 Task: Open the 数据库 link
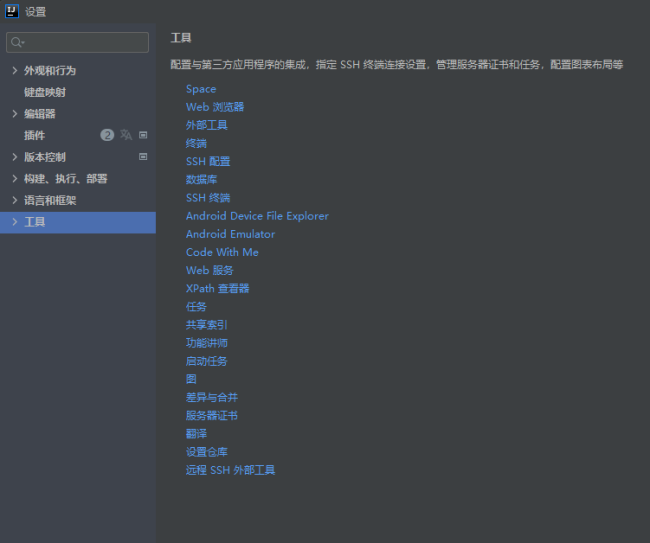point(201,179)
